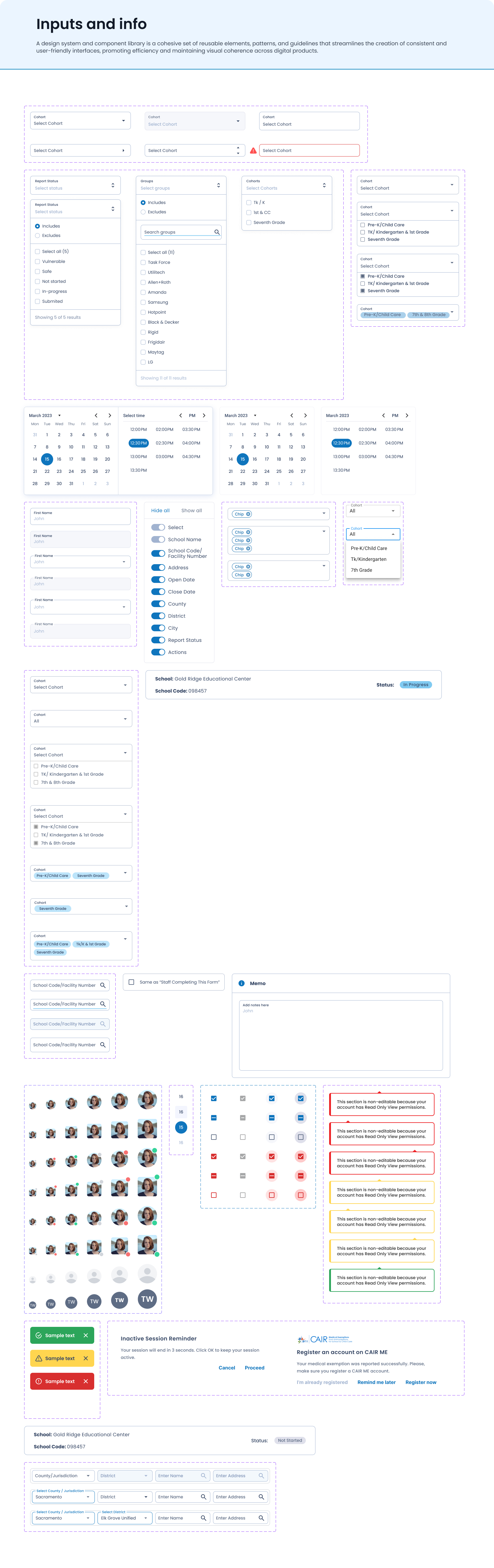Screen dimensions: 494x1568
Task: Check the Select all (11) box
Action: (143, 253)
